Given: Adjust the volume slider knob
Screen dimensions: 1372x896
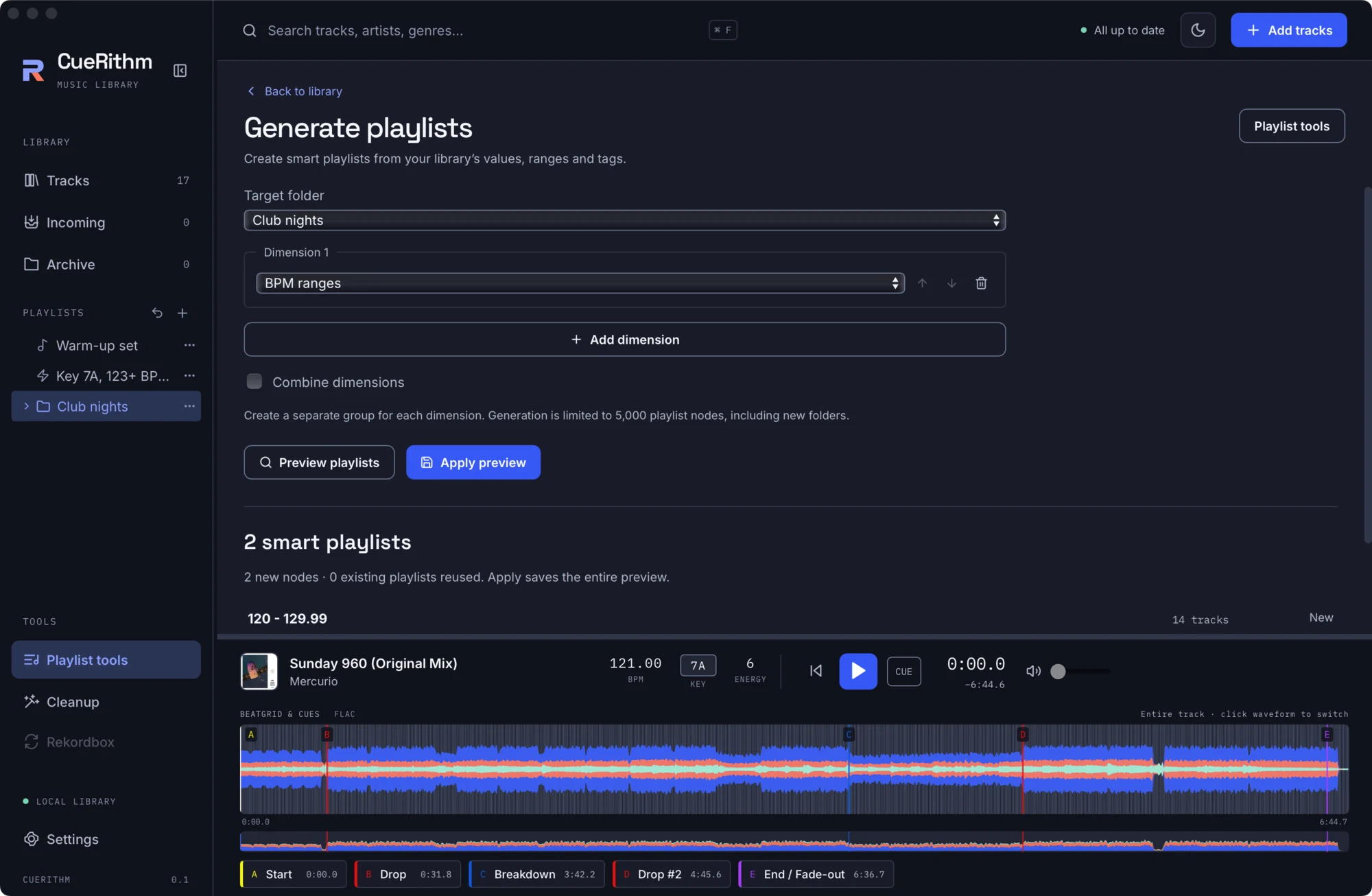Looking at the screenshot, I should [x=1058, y=671].
